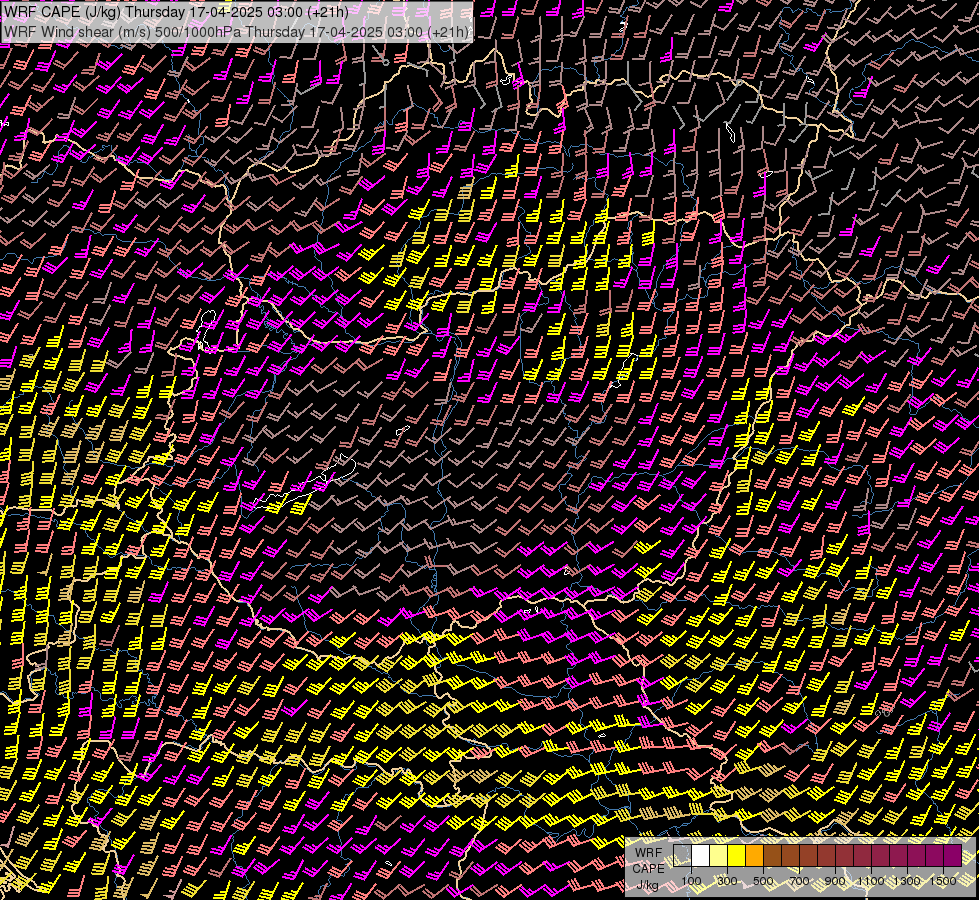Screen dimensions: 979x900
Task: Click the white CAPE legend swatch
Action: (701, 855)
